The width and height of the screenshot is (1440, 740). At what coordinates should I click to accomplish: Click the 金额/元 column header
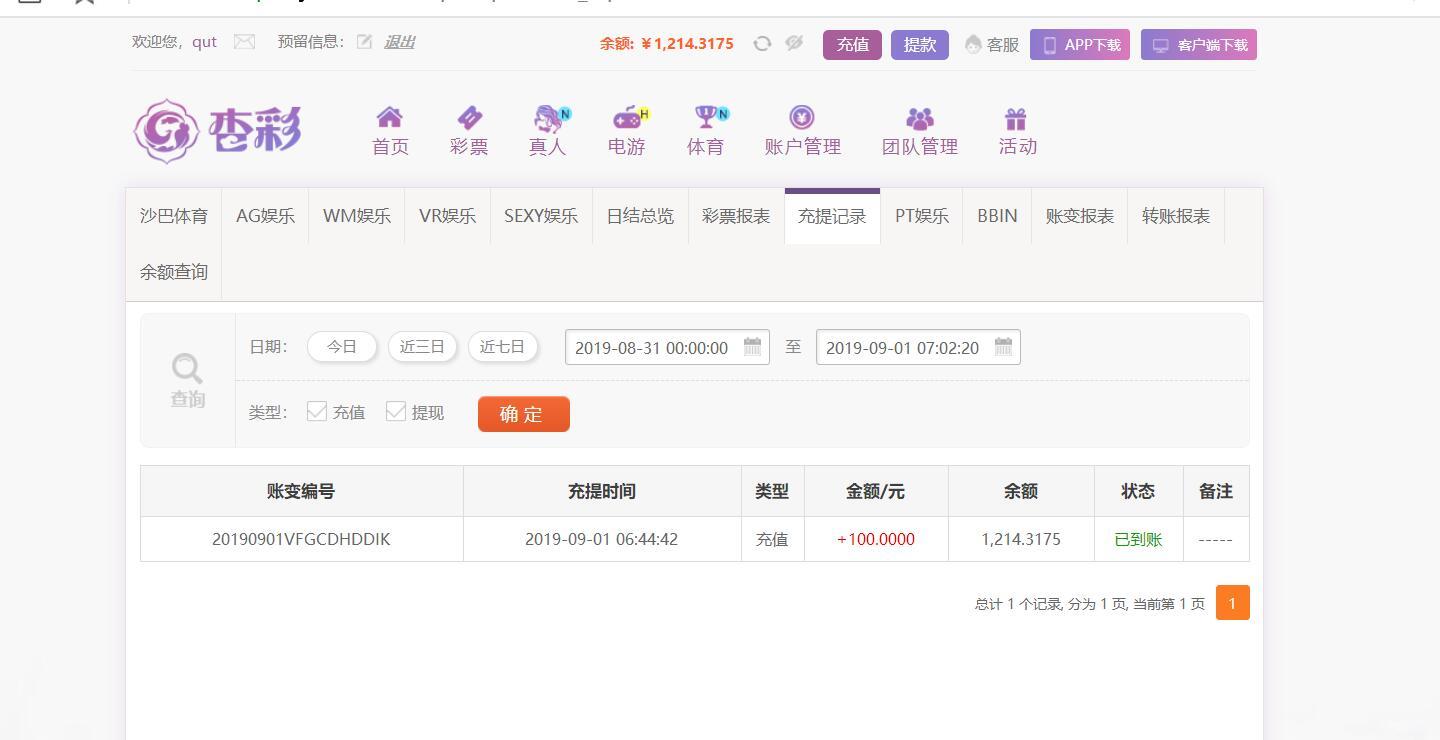click(x=876, y=491)
